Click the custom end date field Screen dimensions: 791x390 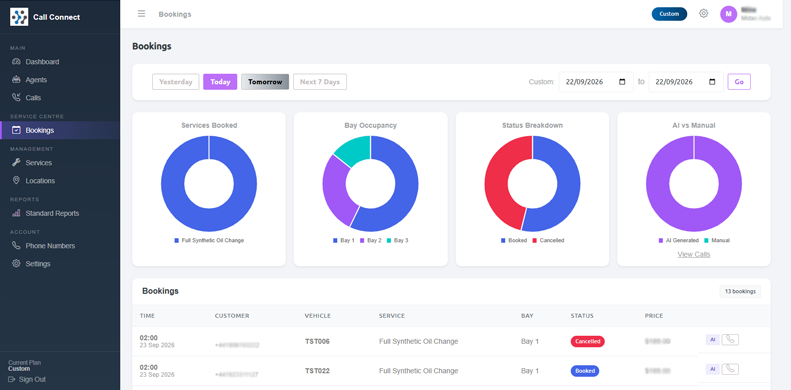click(686, 82)
